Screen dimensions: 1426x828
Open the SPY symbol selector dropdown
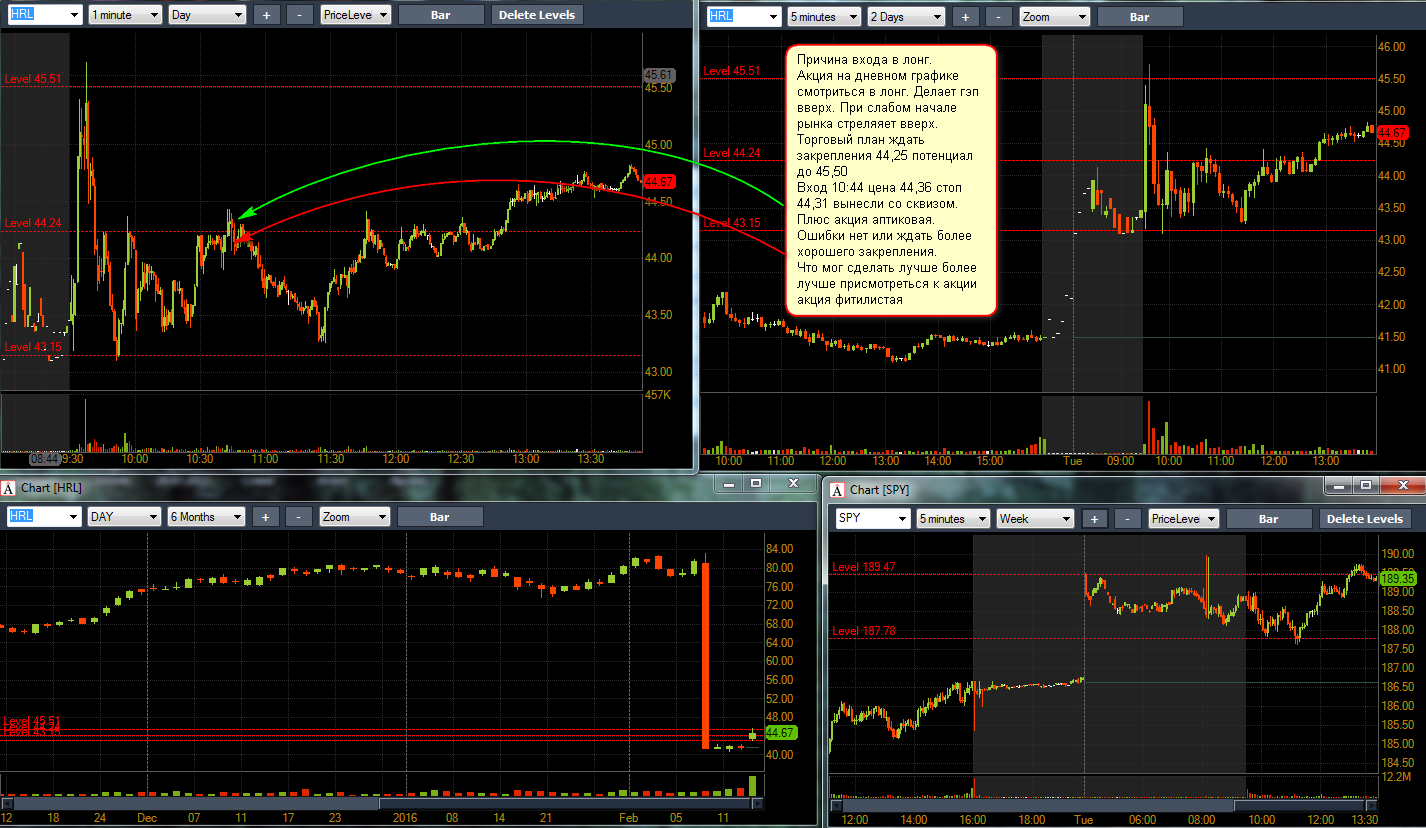pyautogui.click(x=873, y=519)
